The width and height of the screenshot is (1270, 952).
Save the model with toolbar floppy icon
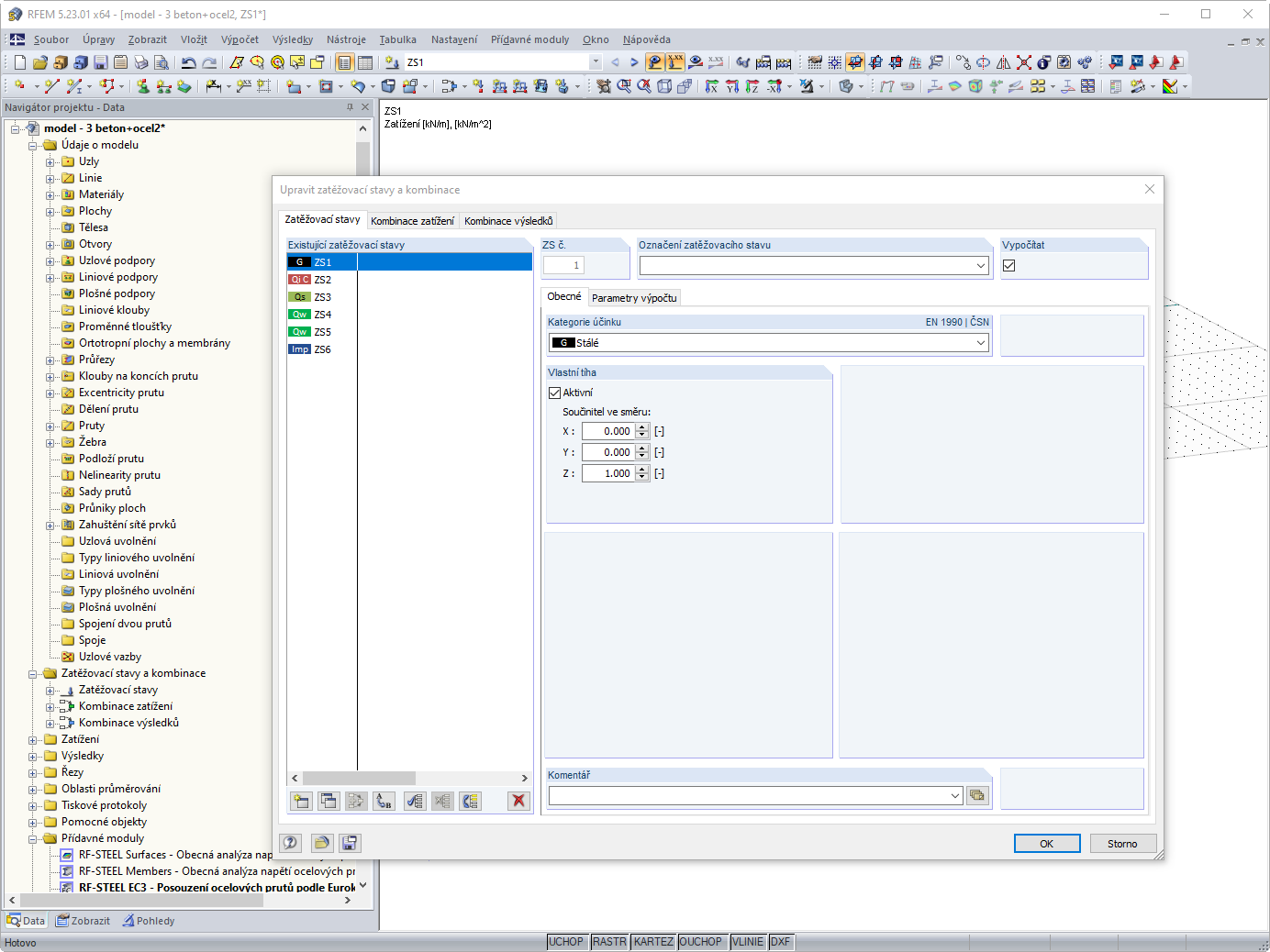click(100, 62)
